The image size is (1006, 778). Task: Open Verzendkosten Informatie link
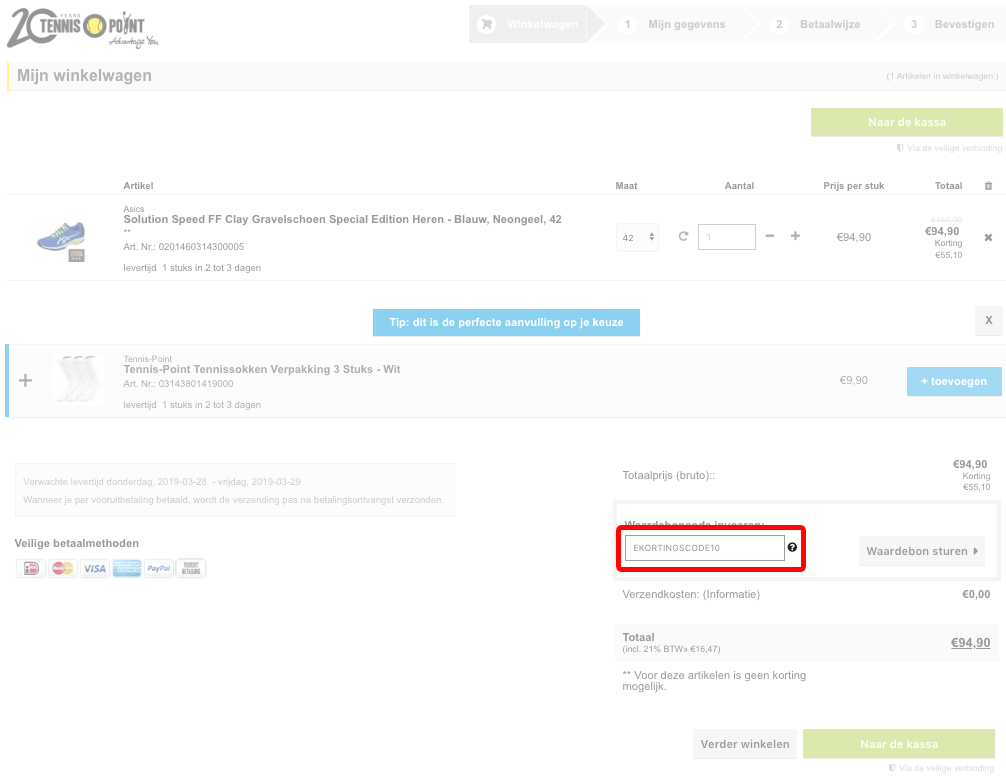click(x=731, y=595)
